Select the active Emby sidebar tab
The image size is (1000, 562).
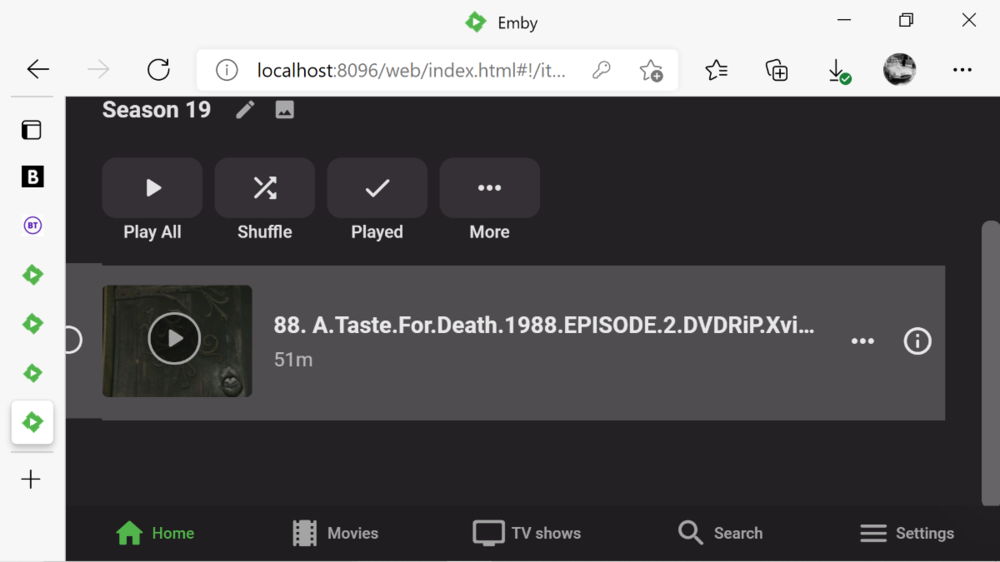tap(33, 422)
